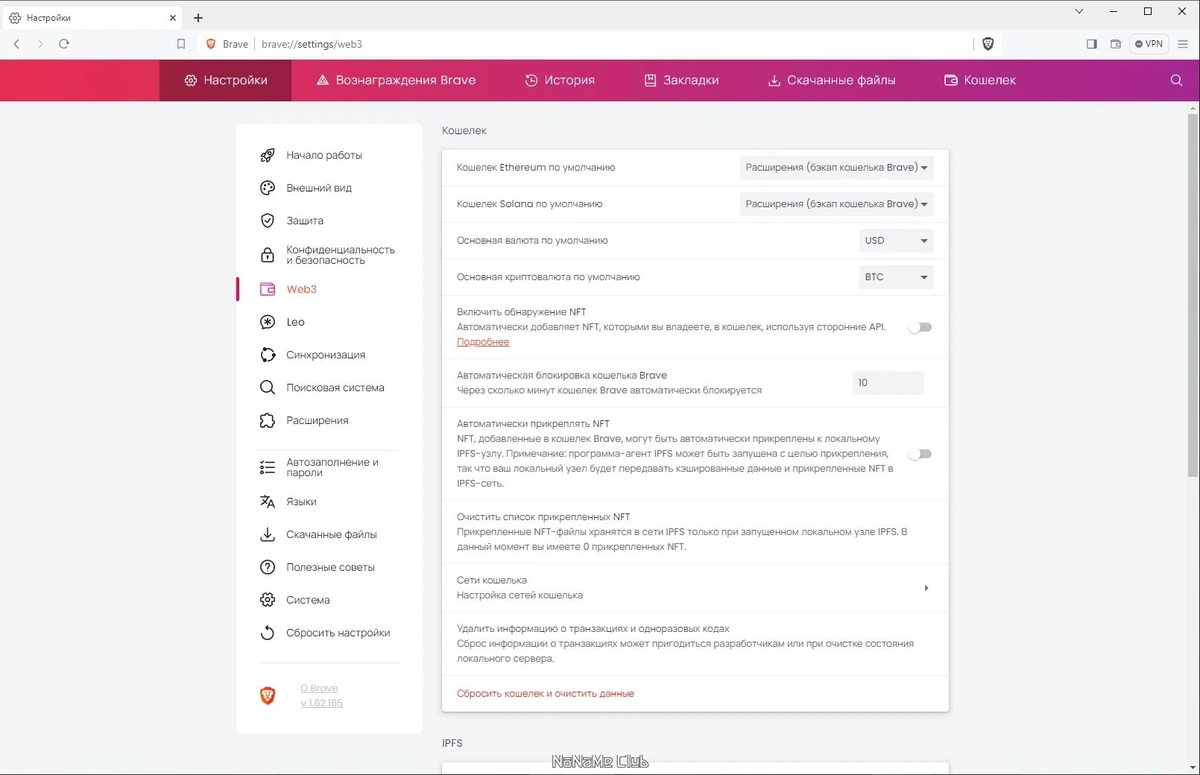Click the translate icon for Языки
Screen dimensions: 1200x775
coord(267,502)
